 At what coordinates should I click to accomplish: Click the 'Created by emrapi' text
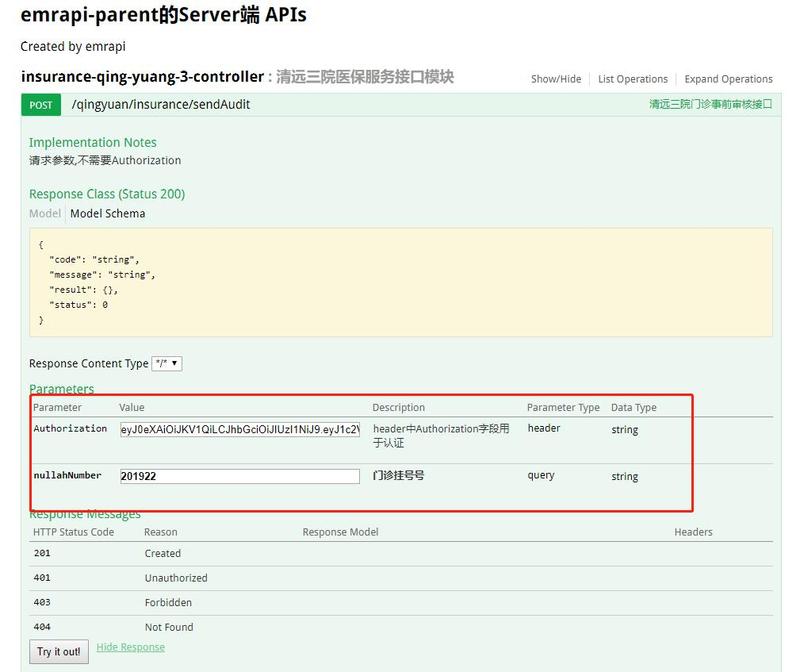73,46
